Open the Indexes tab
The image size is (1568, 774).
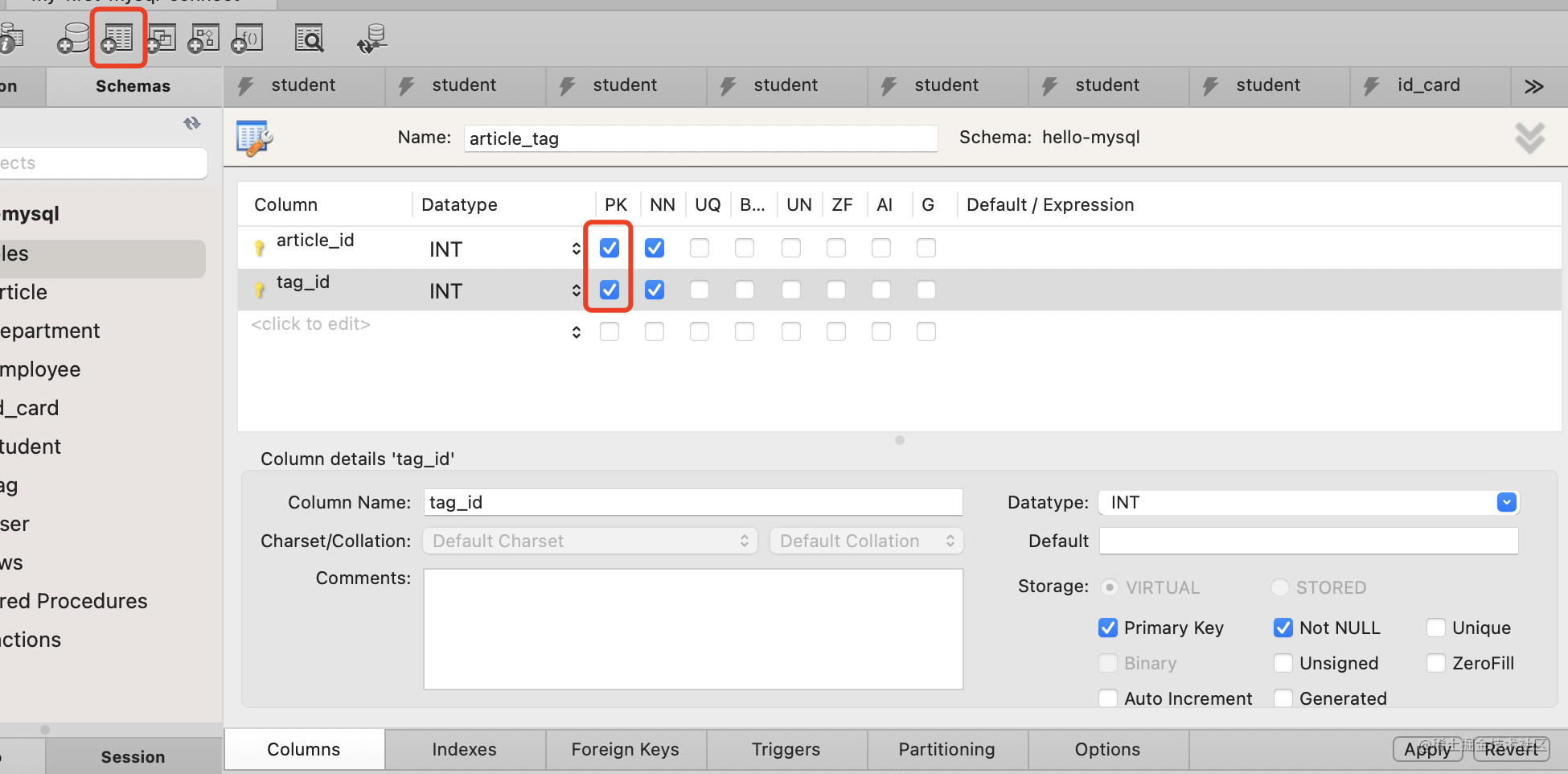click(x=464, y=749)
